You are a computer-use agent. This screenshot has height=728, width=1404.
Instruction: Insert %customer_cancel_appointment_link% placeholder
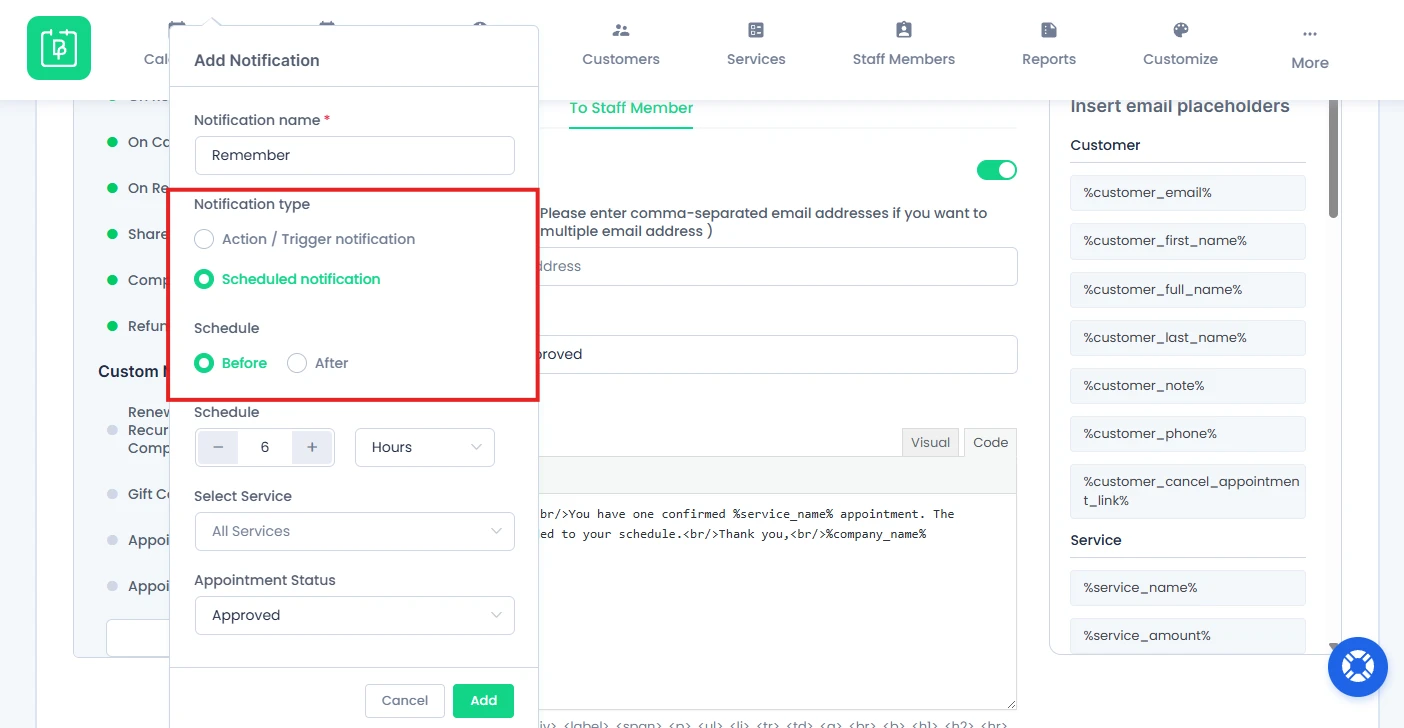[1188, 491]
